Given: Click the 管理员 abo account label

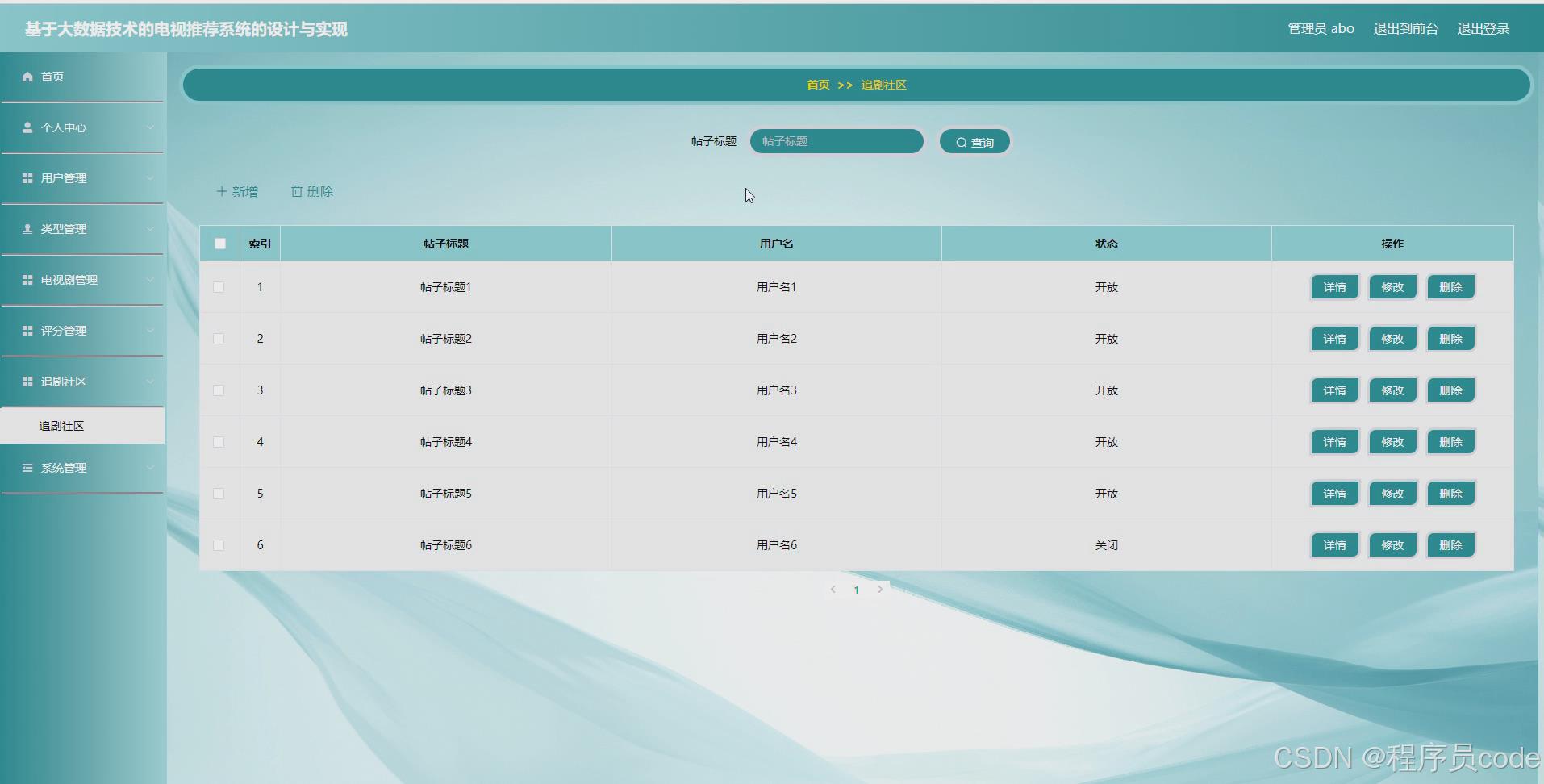Looking at the screenshot, I should tap(1321, 29).
